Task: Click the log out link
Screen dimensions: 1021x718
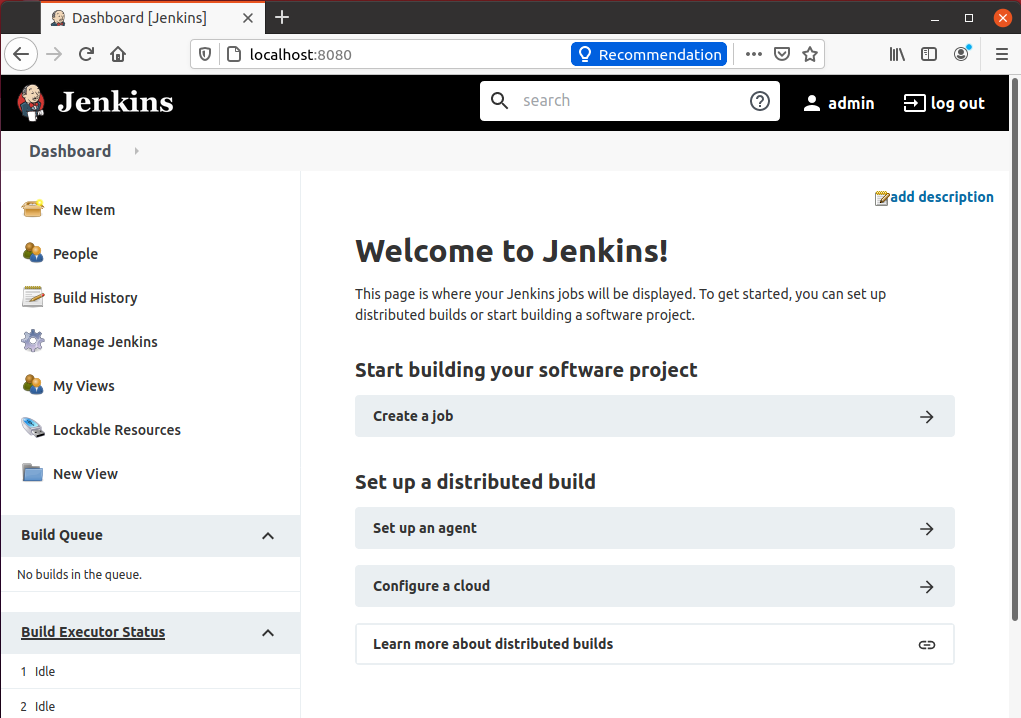Action: pyautogui.click(x=944, y=103)
